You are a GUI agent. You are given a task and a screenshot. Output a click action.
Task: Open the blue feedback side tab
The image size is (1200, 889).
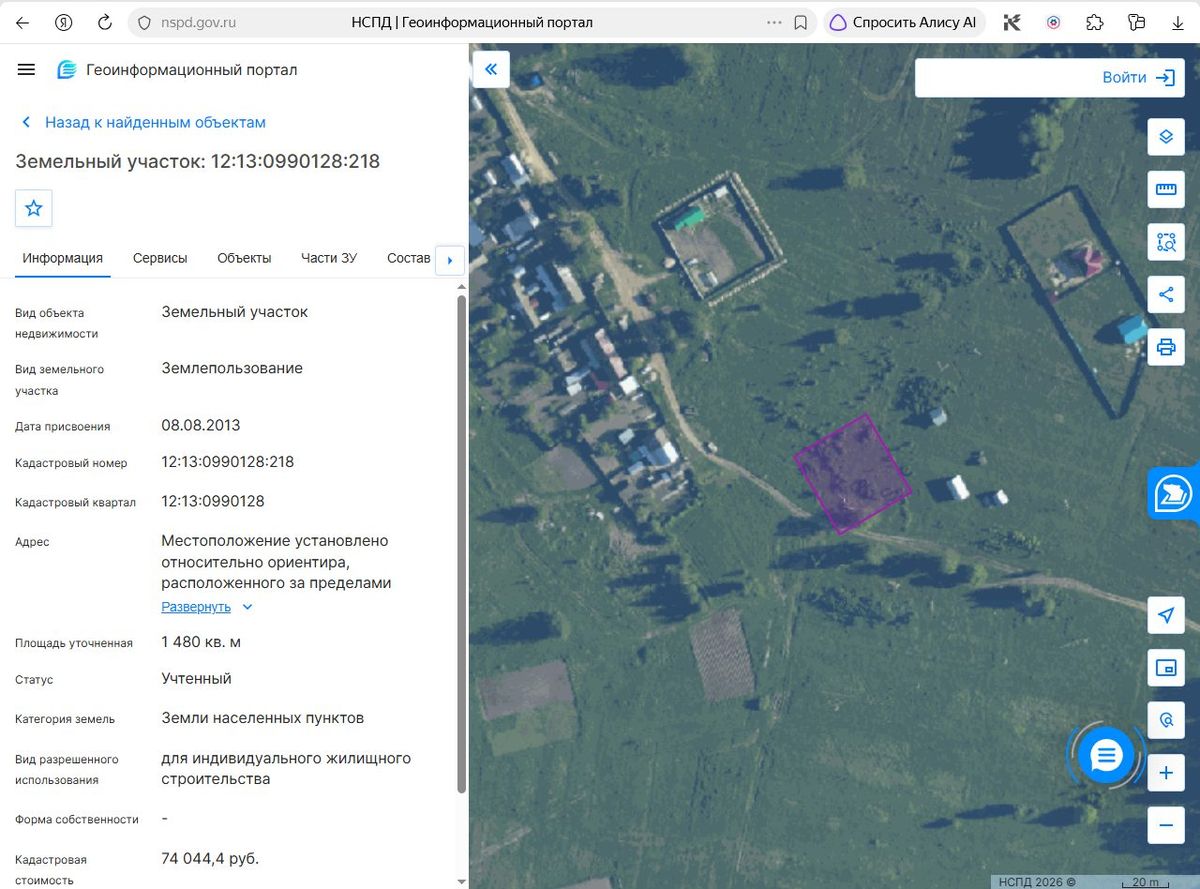pyautogui.click(x=1174, y=492)
